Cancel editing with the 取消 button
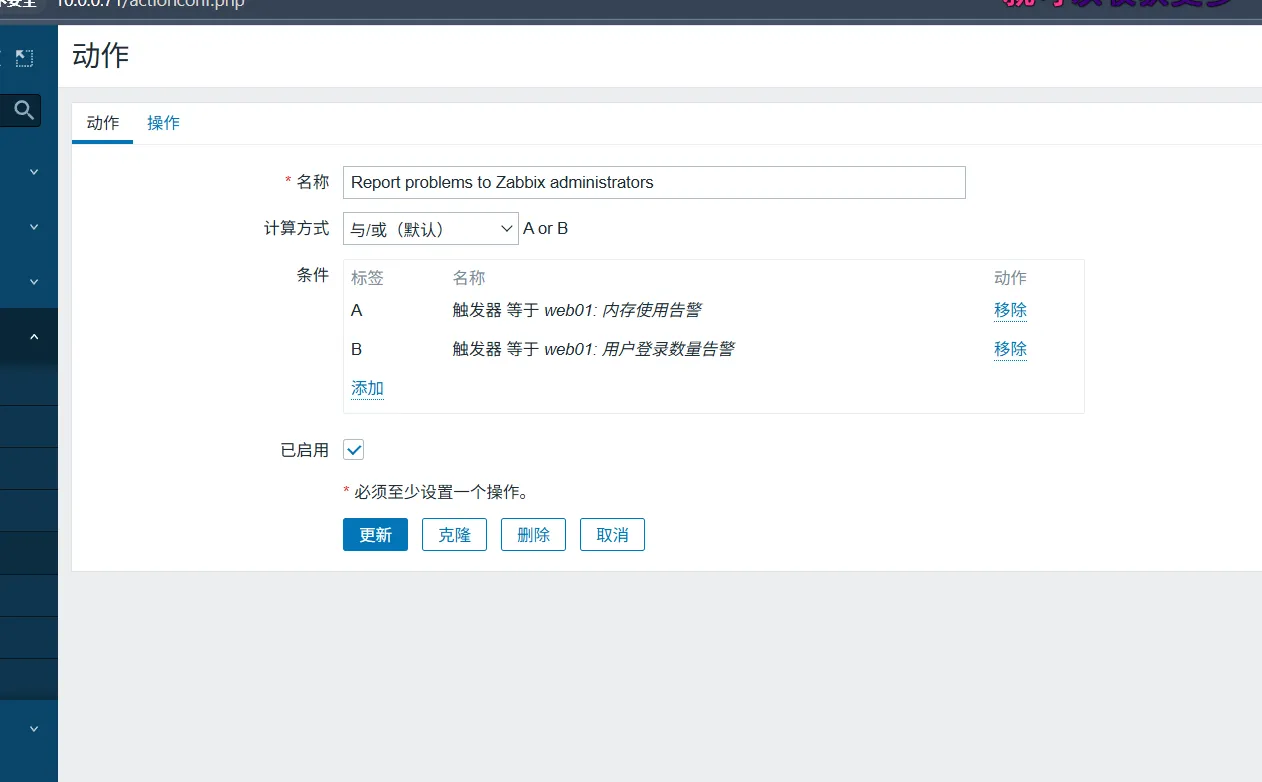This screenshot has width=1262, height=782. click(612, 535)
